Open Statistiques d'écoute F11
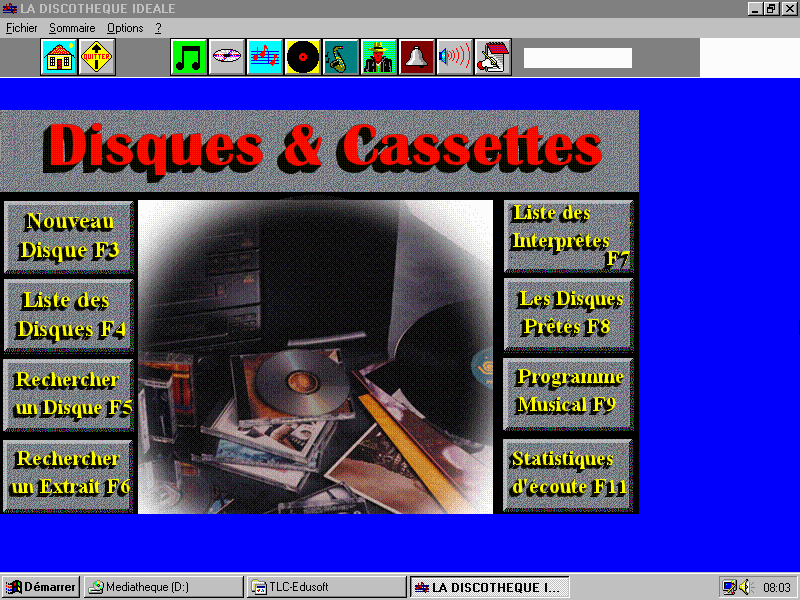Screen dimensions: 800x600 coord(568,474)
